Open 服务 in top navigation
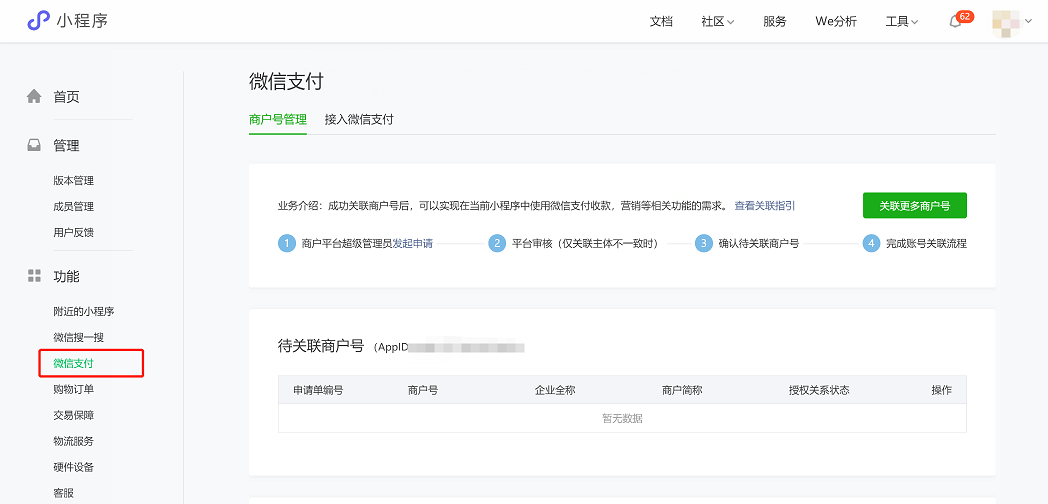 775,21
